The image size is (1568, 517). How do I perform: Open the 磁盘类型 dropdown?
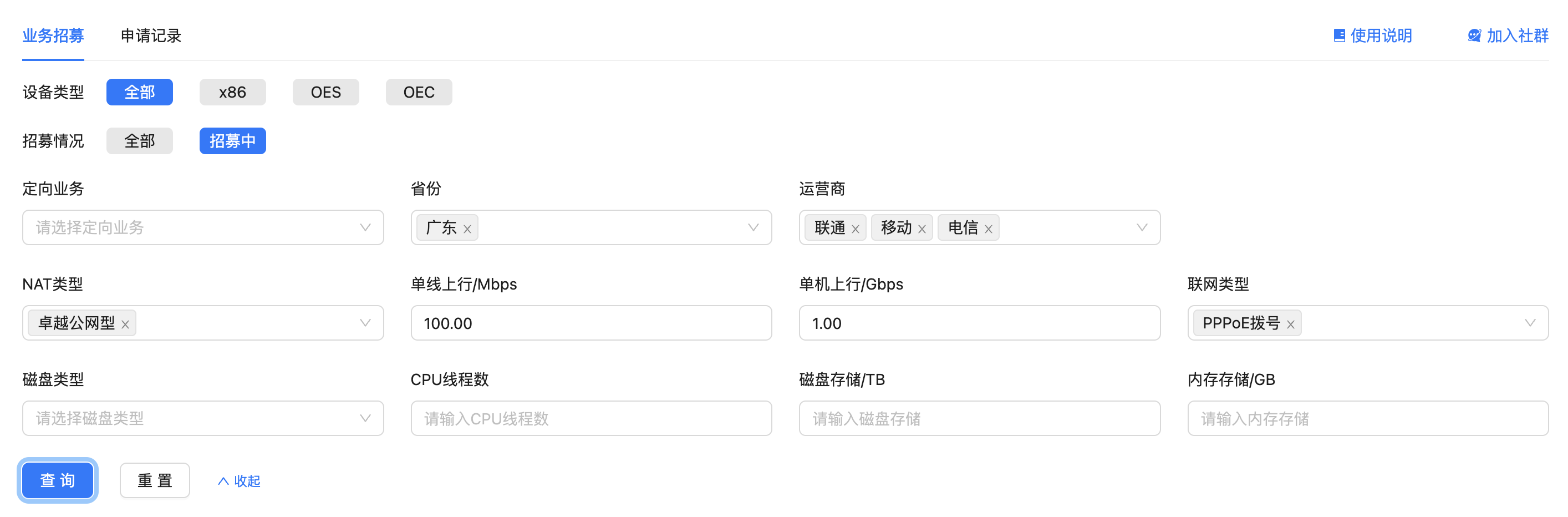click(x=203, y=418)
